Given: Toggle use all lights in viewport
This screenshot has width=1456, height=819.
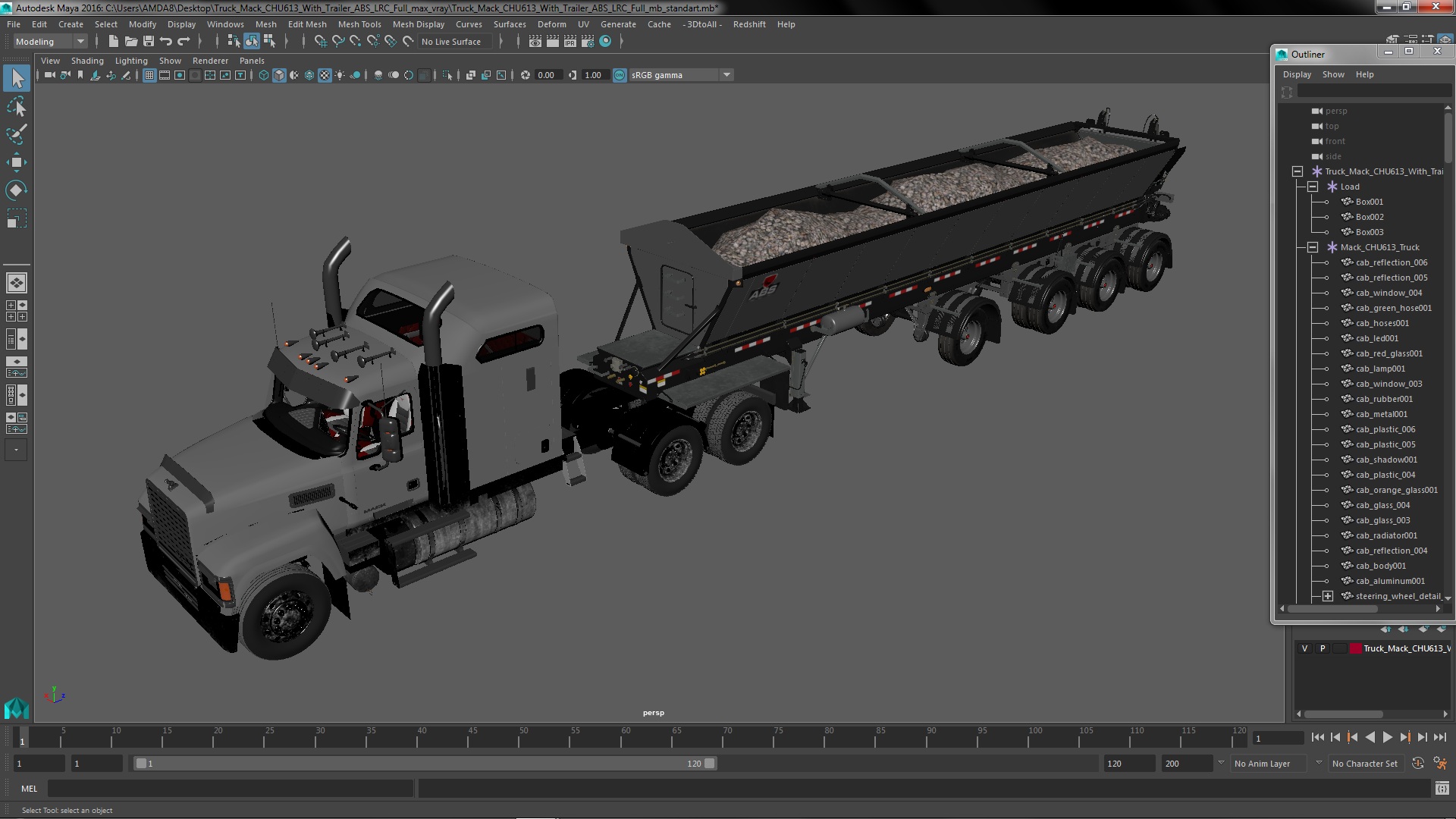Looking at the screenshot, I should 340,75.
